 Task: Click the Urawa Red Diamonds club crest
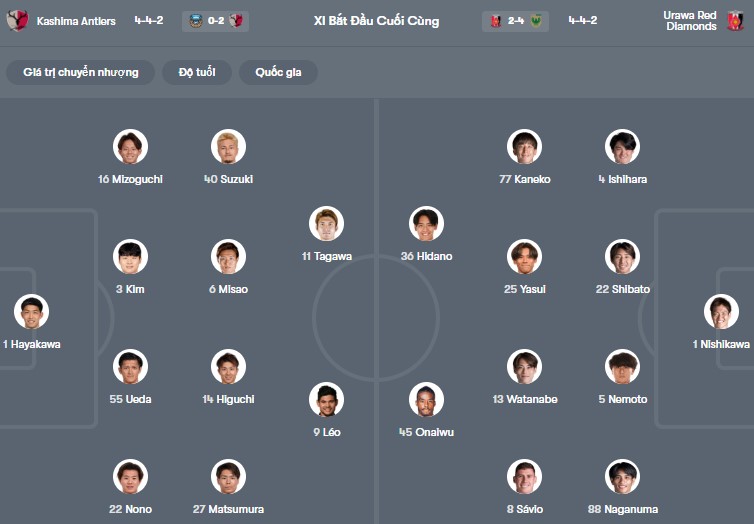[x=735, y=21]
